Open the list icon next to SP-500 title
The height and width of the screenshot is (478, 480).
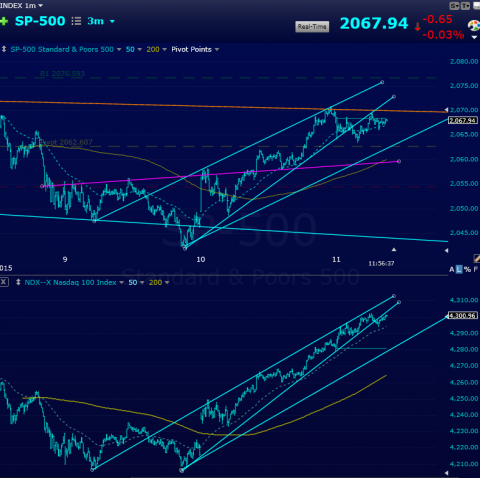(x=76, y=21)
